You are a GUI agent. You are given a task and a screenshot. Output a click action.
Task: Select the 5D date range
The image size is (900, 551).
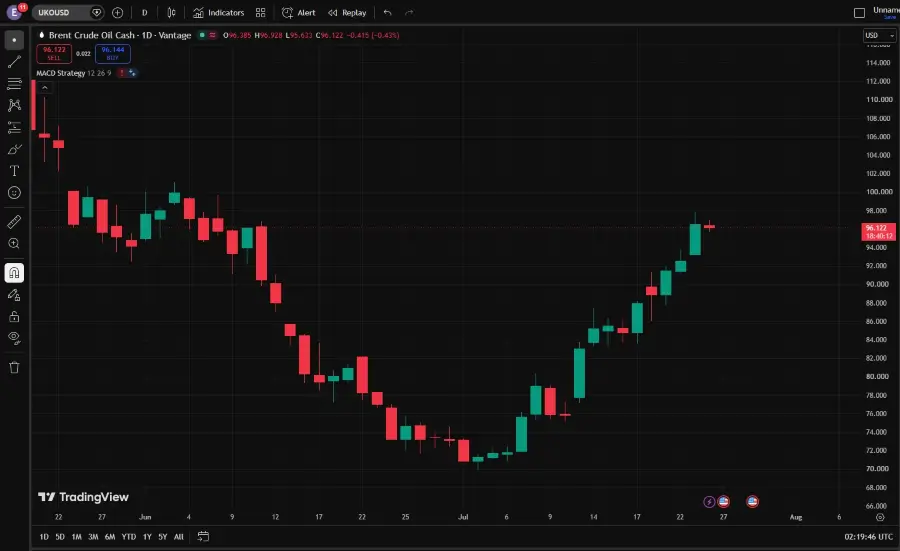(60, 537)
